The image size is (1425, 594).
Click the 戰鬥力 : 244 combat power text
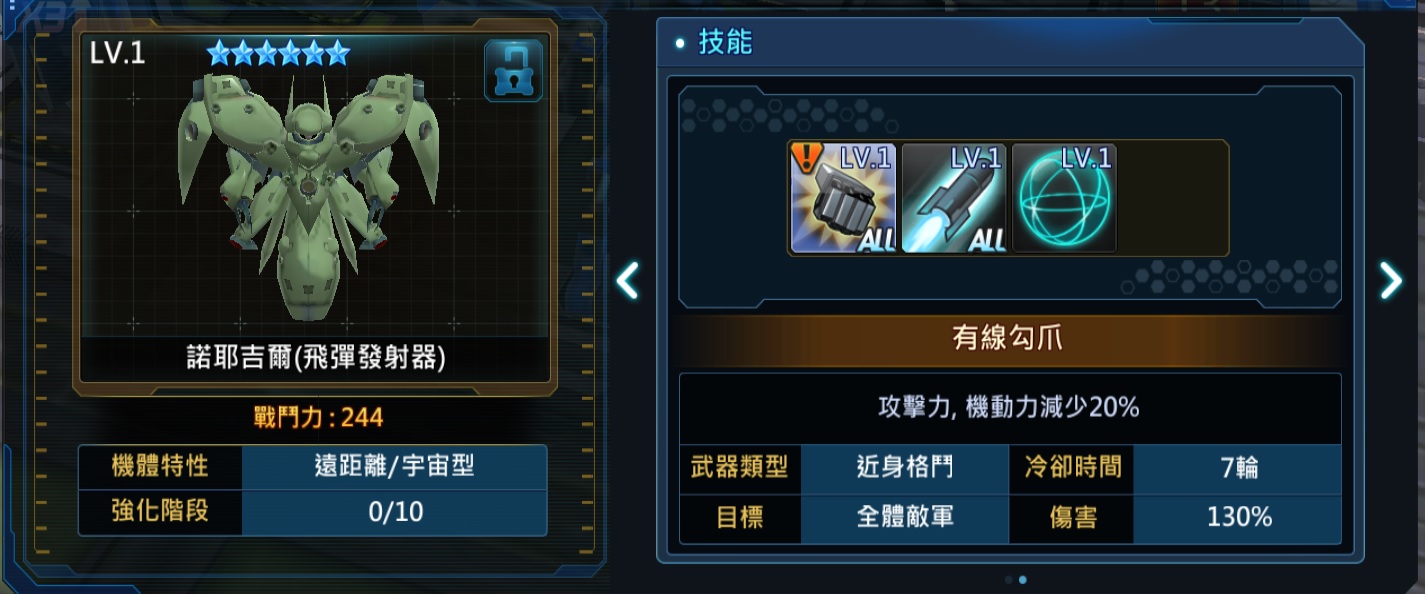point(318,418)
